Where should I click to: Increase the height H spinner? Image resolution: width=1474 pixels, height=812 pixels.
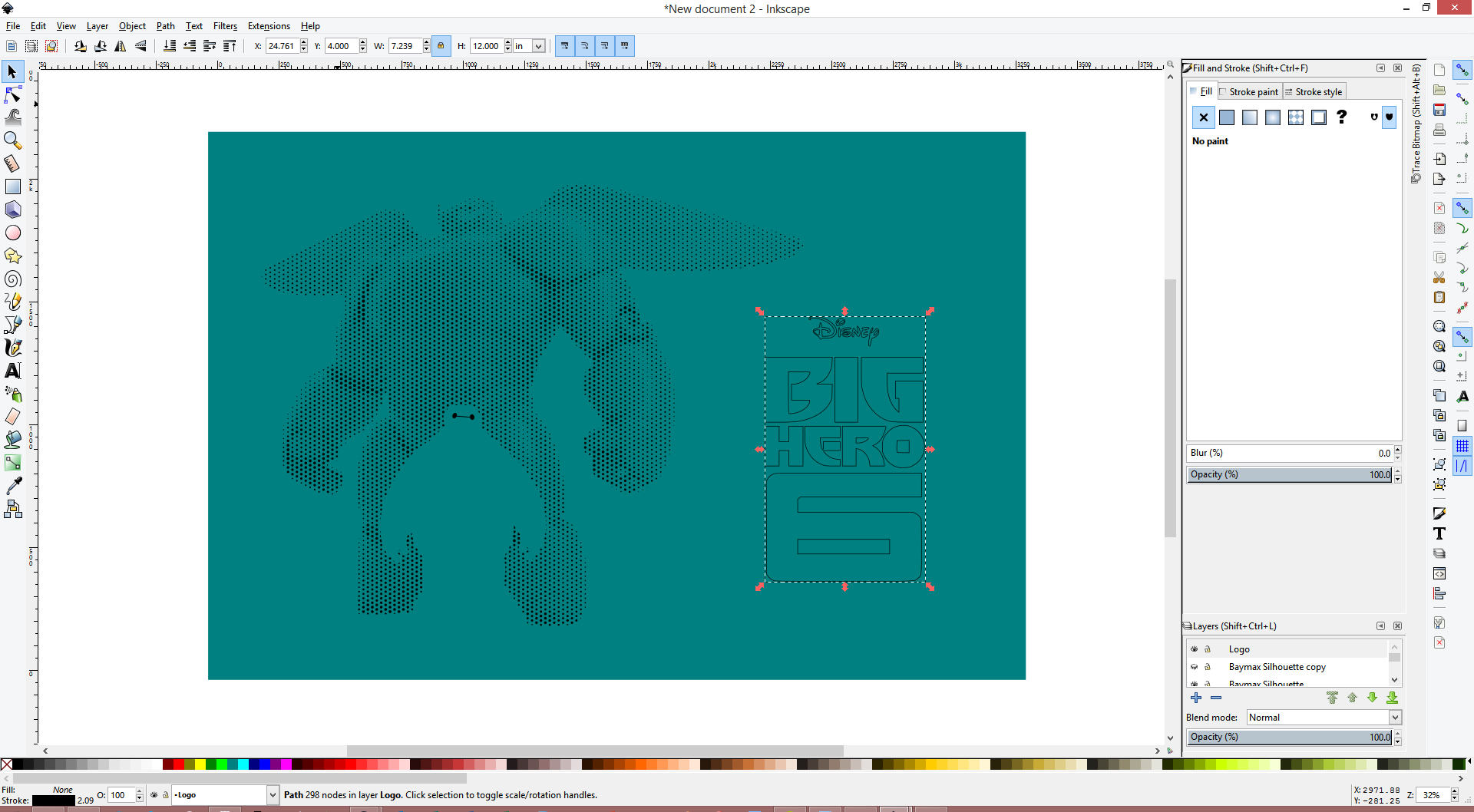pyautogui.click(x=507, y=42)
